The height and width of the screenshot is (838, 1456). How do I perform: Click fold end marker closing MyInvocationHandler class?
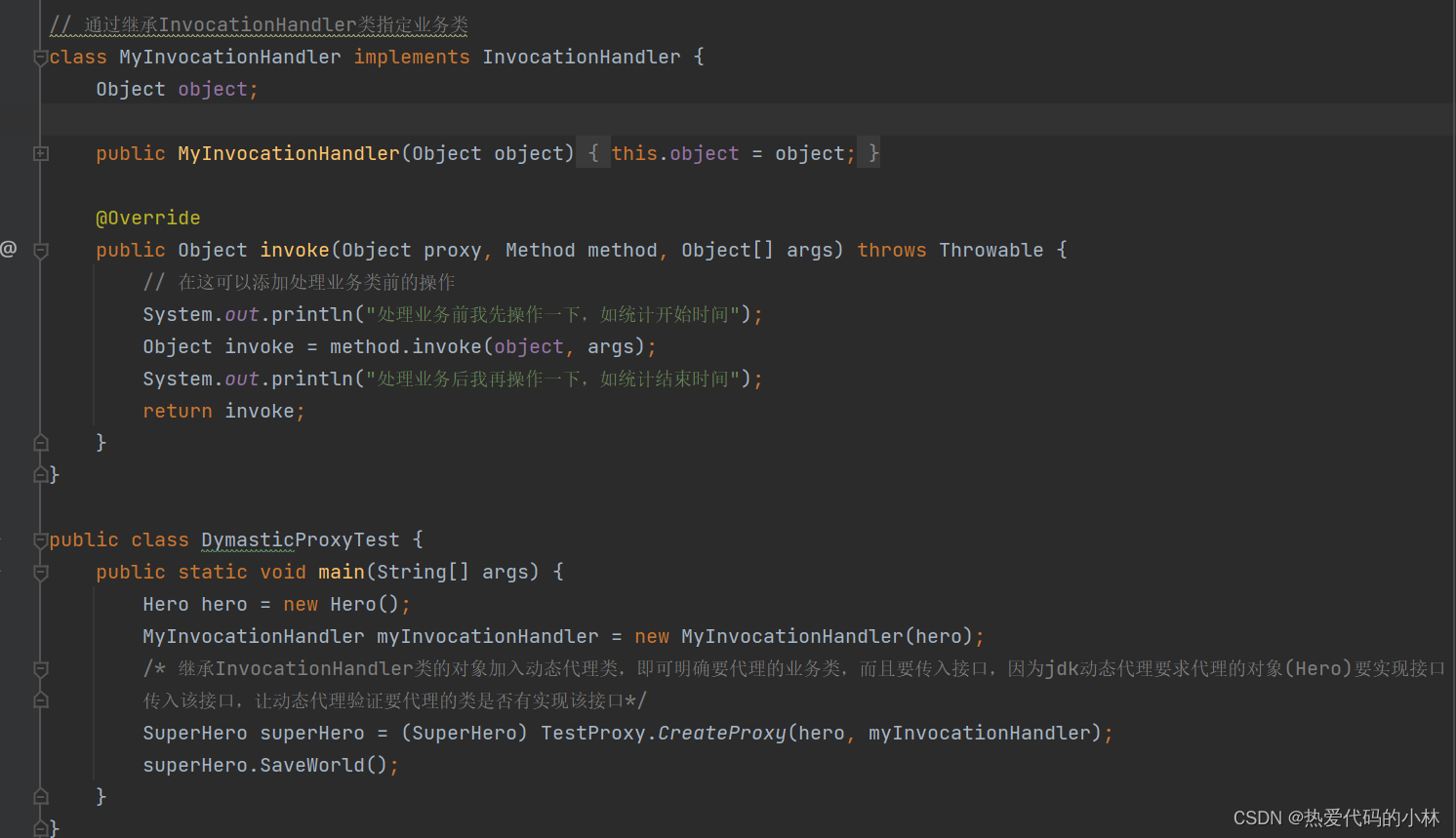tap(41, 474)
